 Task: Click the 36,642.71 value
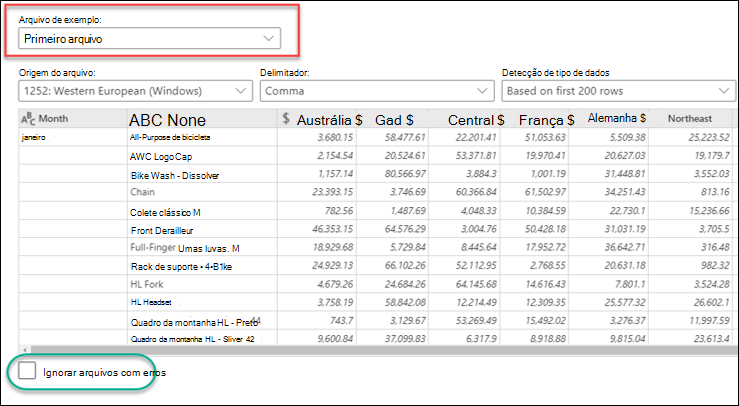pos(625,247)
